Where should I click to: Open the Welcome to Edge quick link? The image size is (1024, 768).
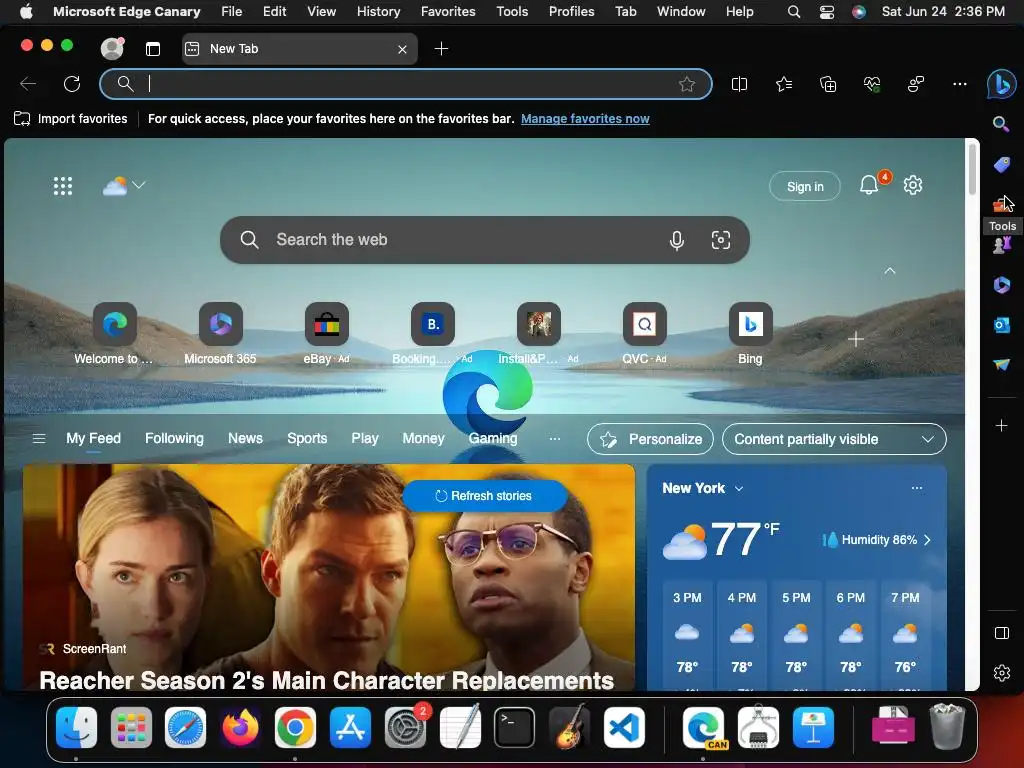pos(114,334)
